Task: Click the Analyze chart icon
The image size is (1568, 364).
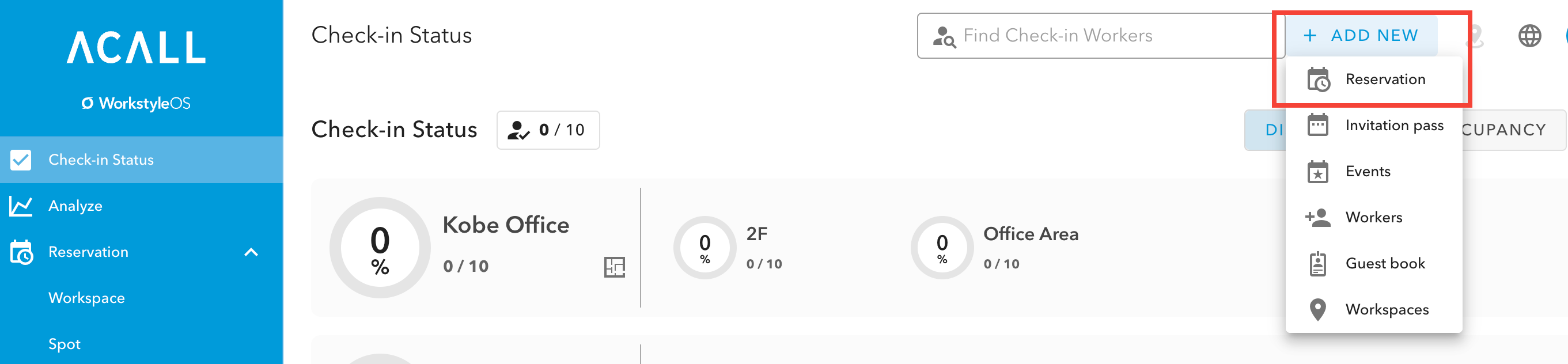Action: click(21, 206)
